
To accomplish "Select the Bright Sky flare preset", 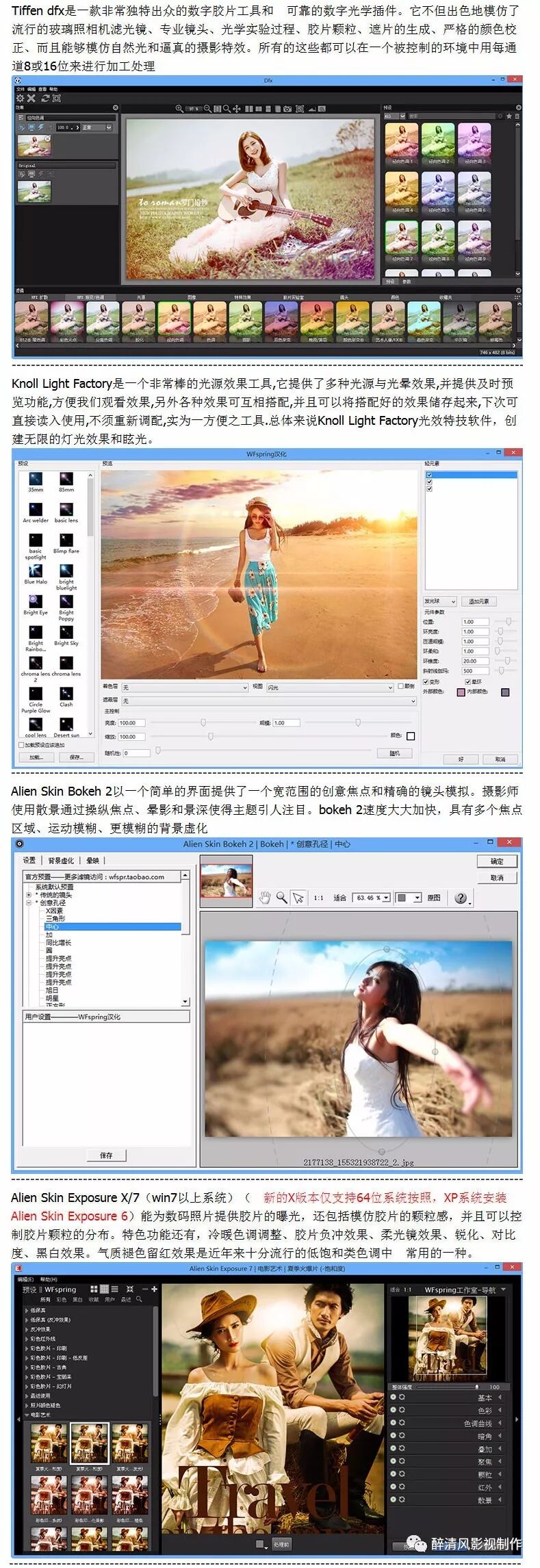I will pos(66,636).
